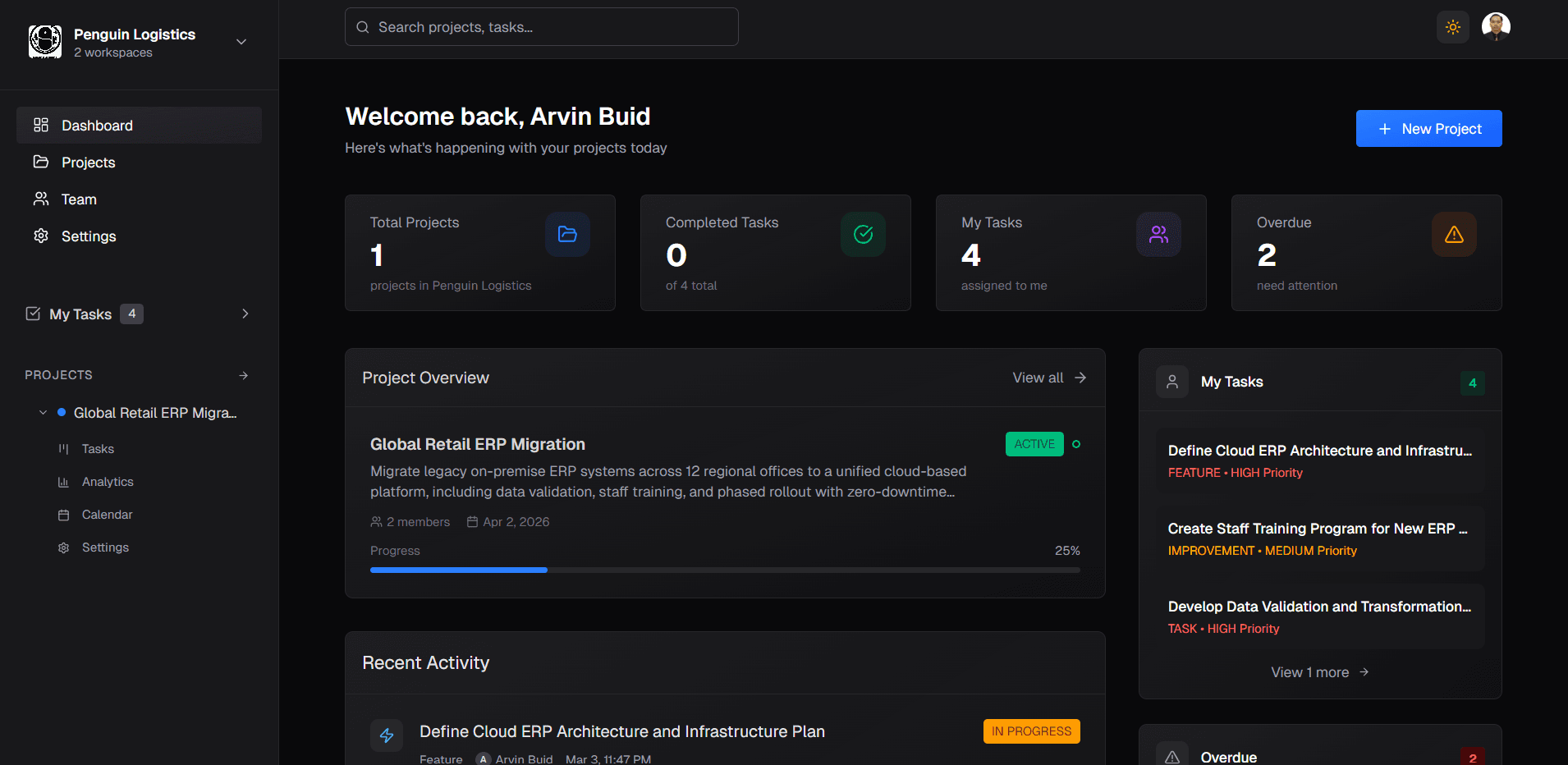
Task: Click the Penguin Logistics workspace logo
Action: coord(45,42)
